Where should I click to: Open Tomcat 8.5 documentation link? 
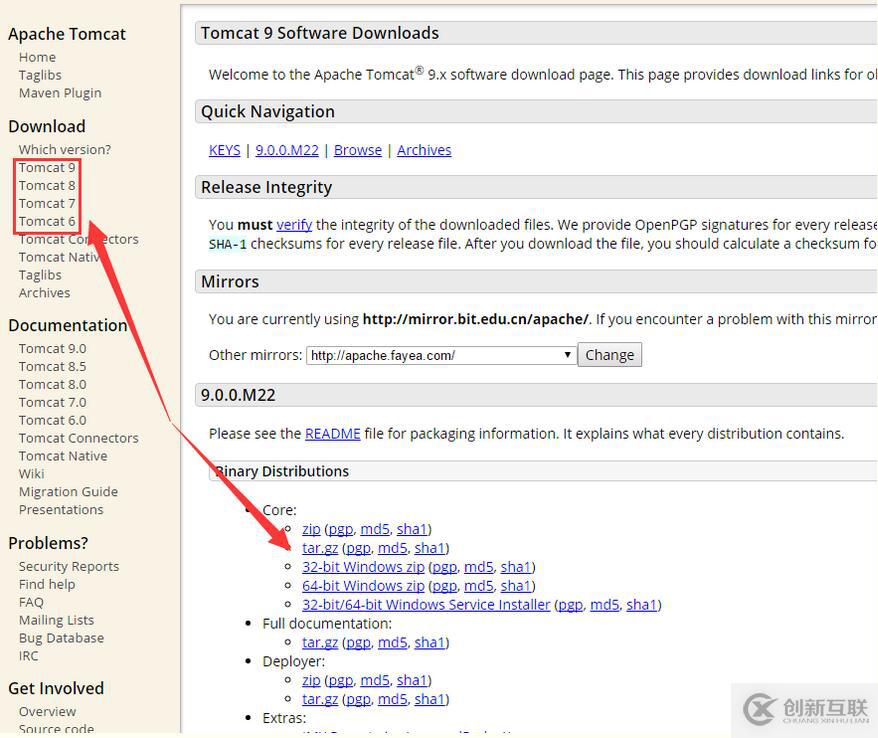click(52, 366)
